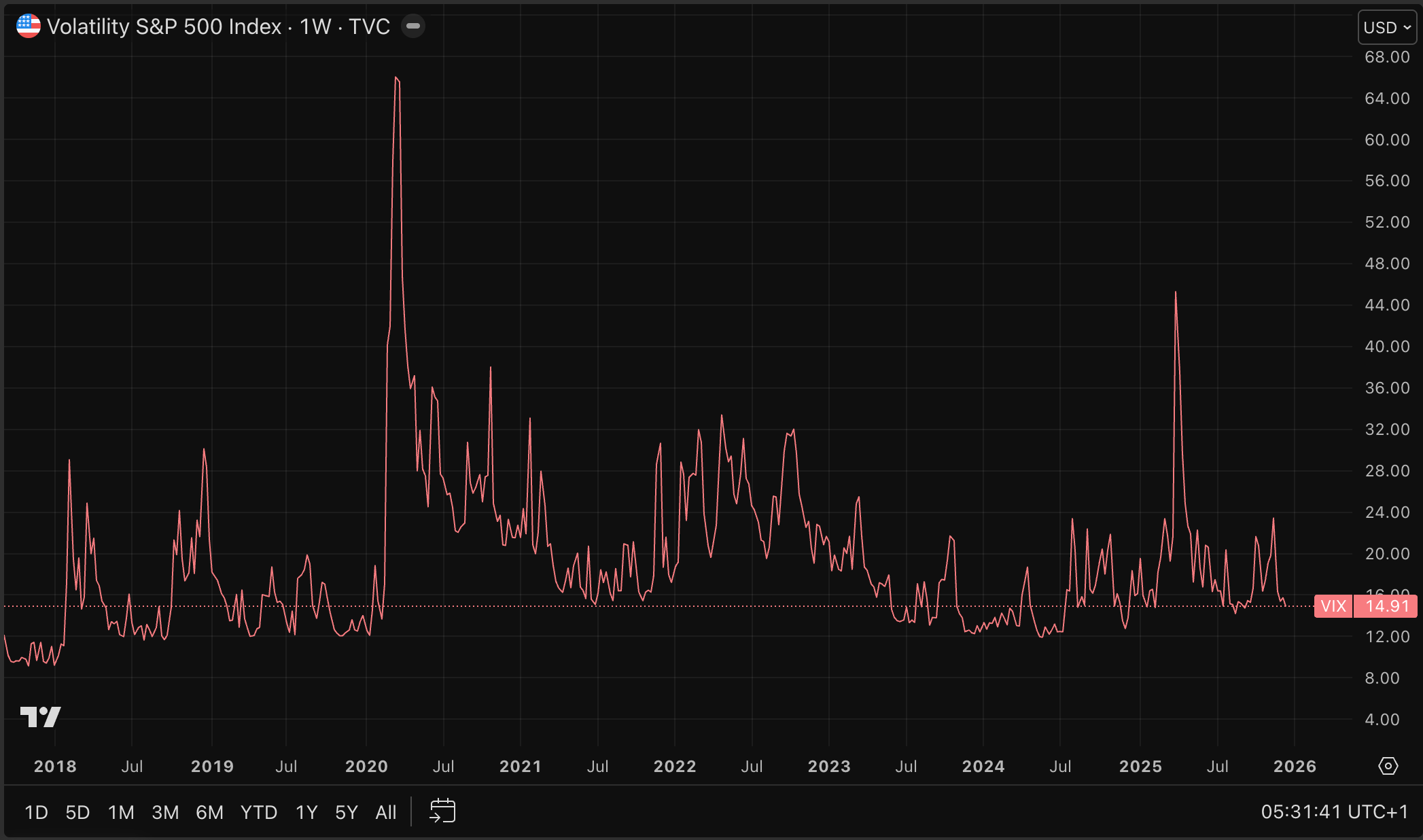Select the 5D time range
1423x840 pixels.
click(77, 812)
